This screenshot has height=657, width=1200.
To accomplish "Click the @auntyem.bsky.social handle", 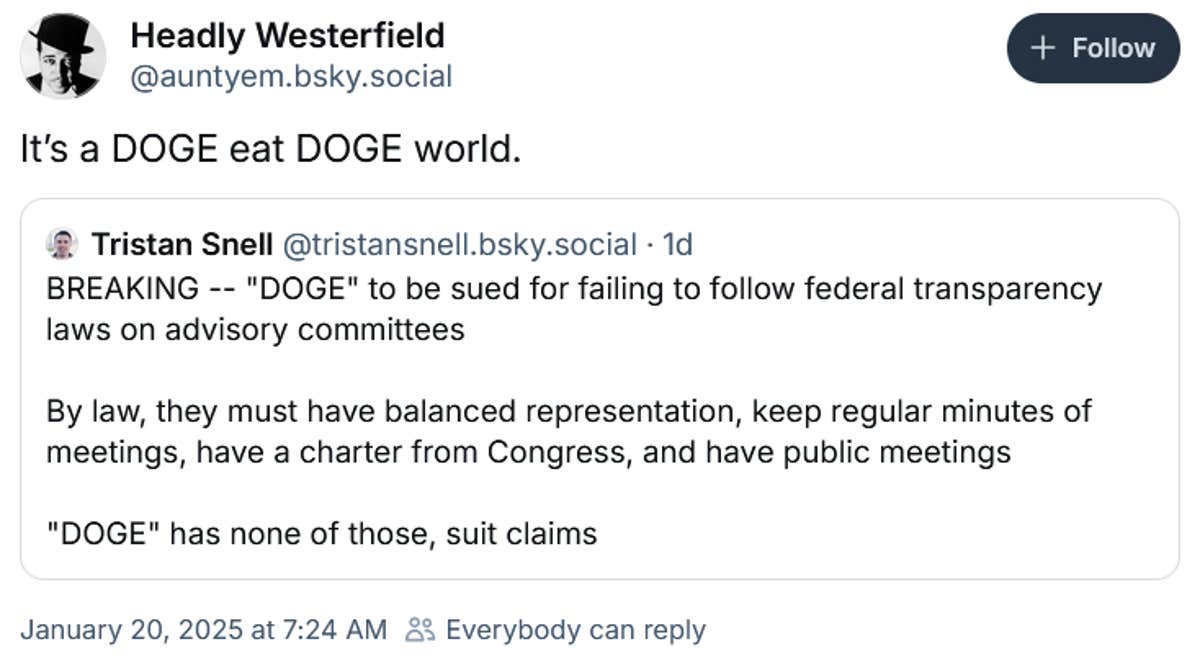I will pyautogui.click(x=291, y=76).
